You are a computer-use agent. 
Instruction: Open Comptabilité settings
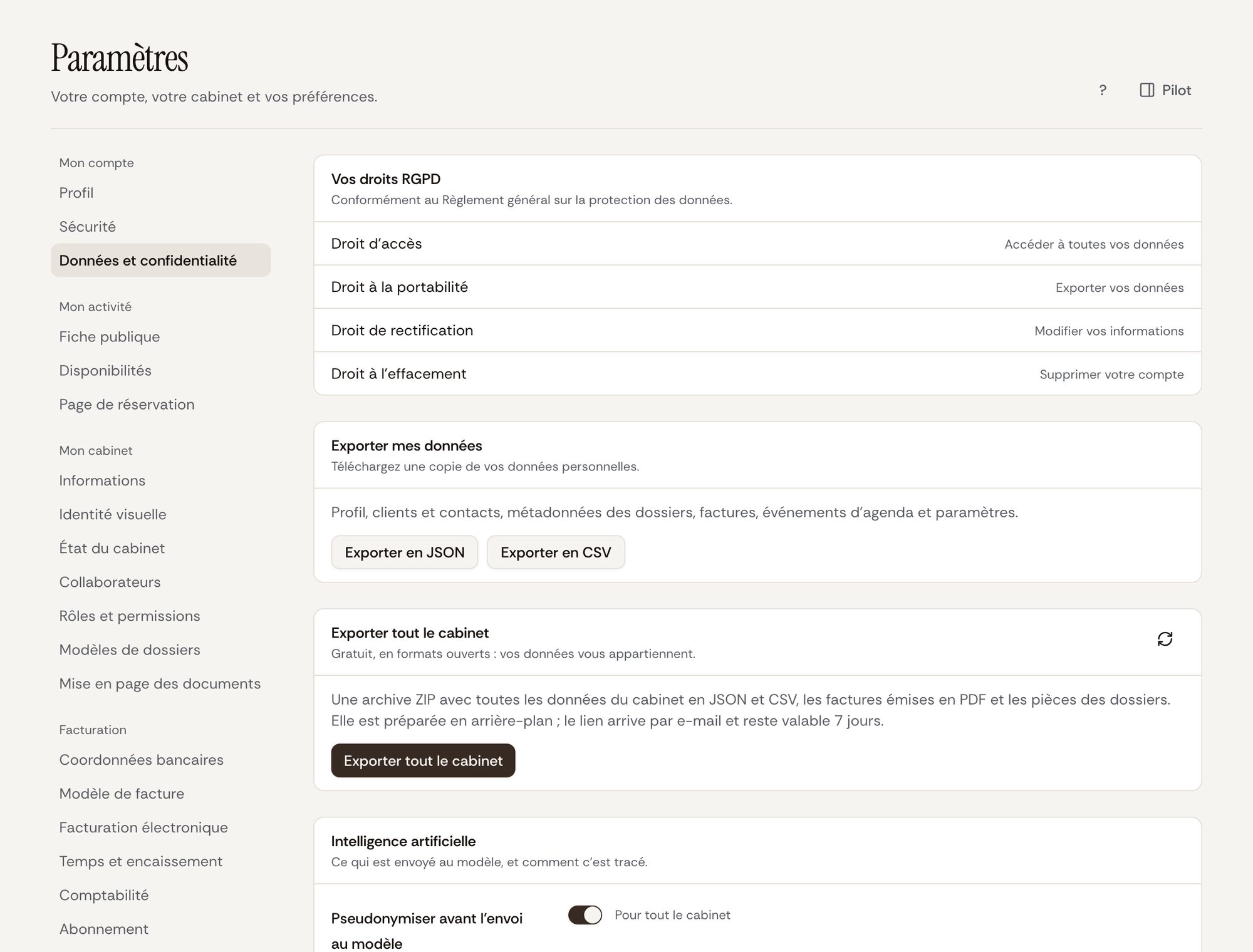coord(161,896)
